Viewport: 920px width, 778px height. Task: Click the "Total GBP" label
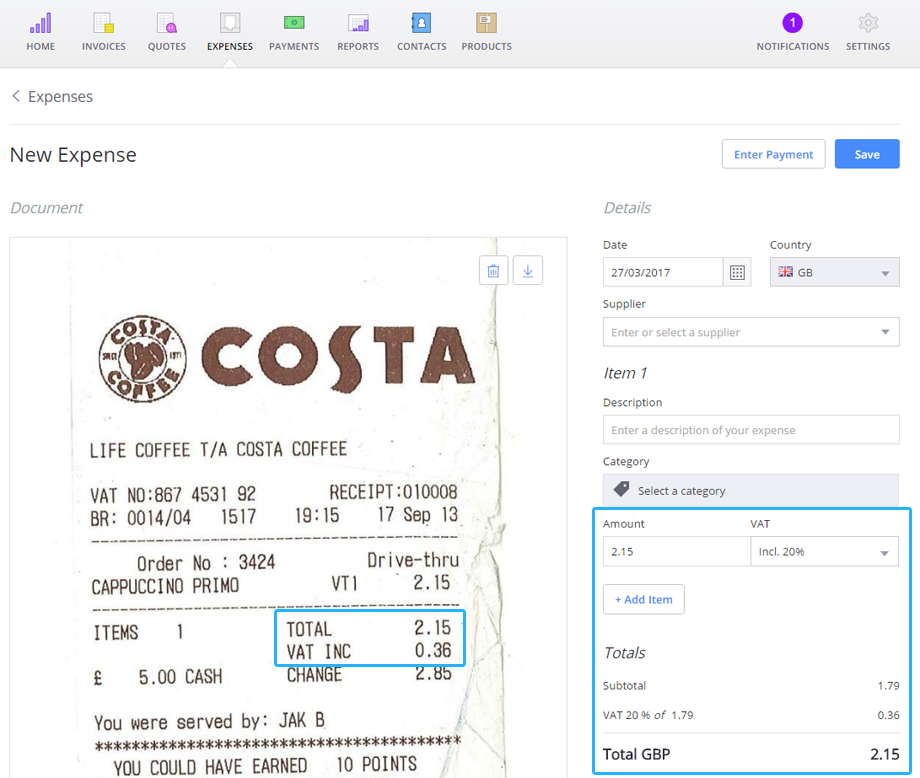point(637,754)
